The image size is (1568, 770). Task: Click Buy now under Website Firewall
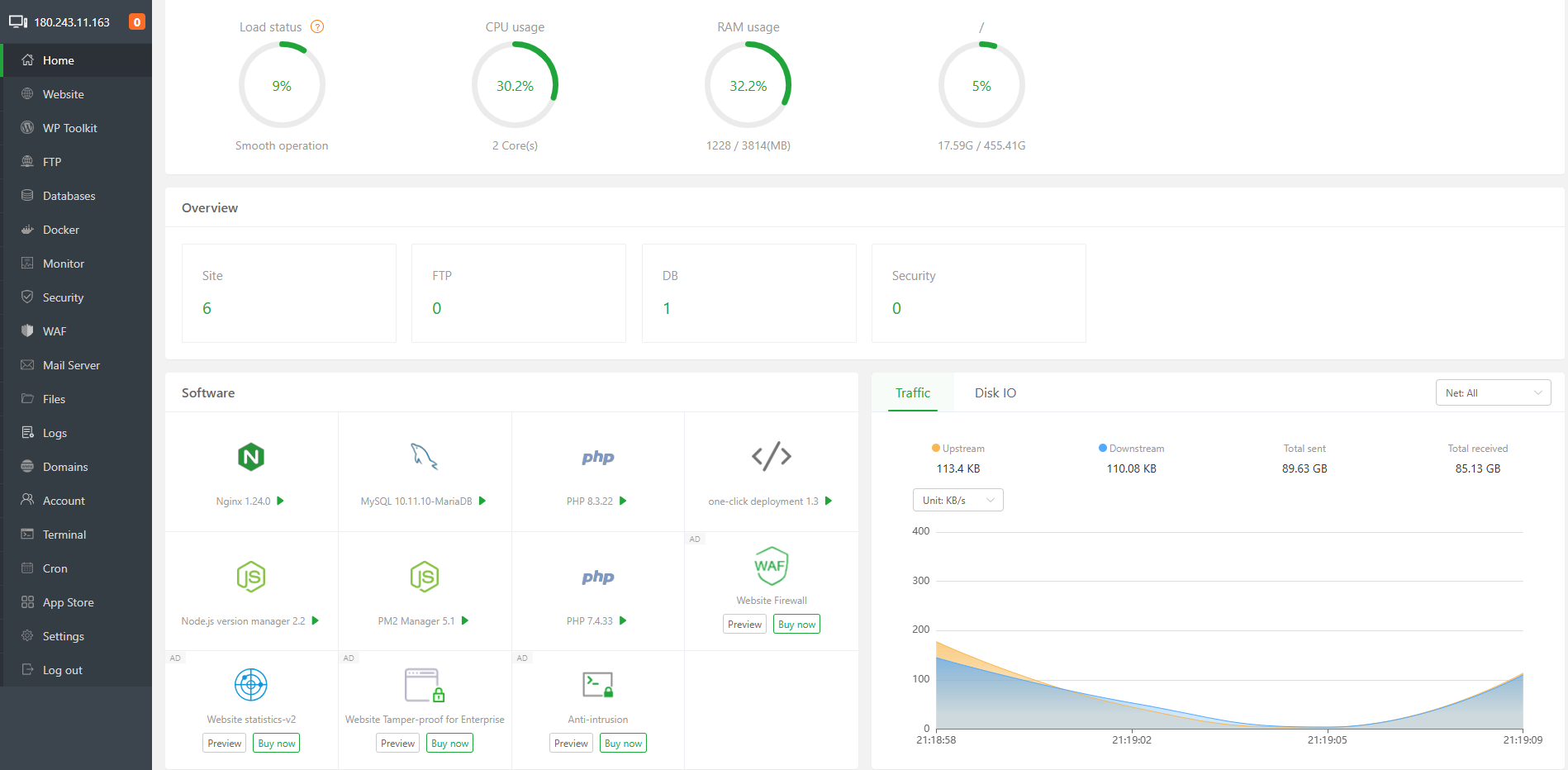tap(796, 625)
